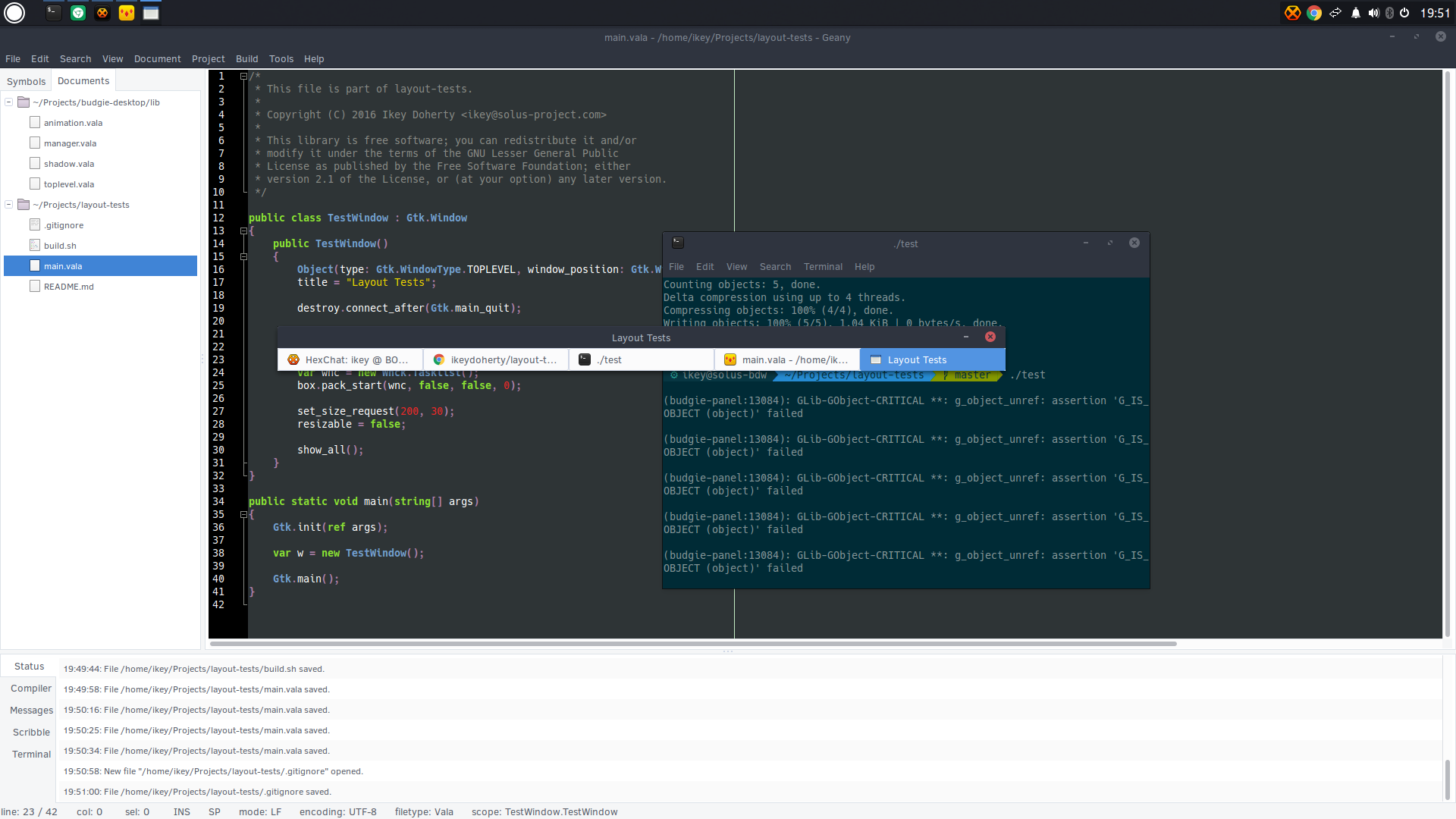Close the Layout Tests window
Image resolution: width=1456 pixels, height=819 pixels.
(x=990, y=337)
